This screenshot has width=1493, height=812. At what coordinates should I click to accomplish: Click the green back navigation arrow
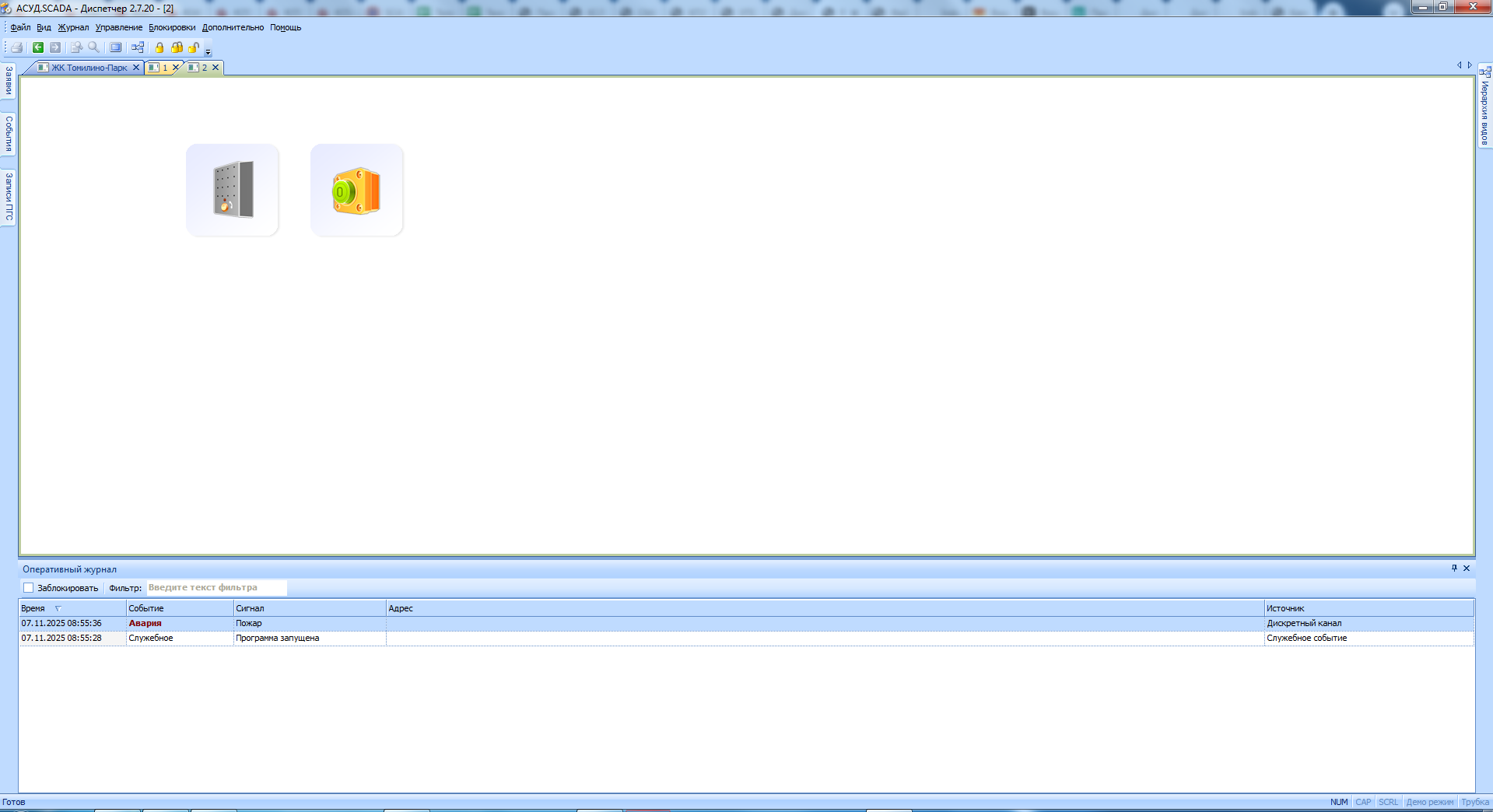(37, 47)
